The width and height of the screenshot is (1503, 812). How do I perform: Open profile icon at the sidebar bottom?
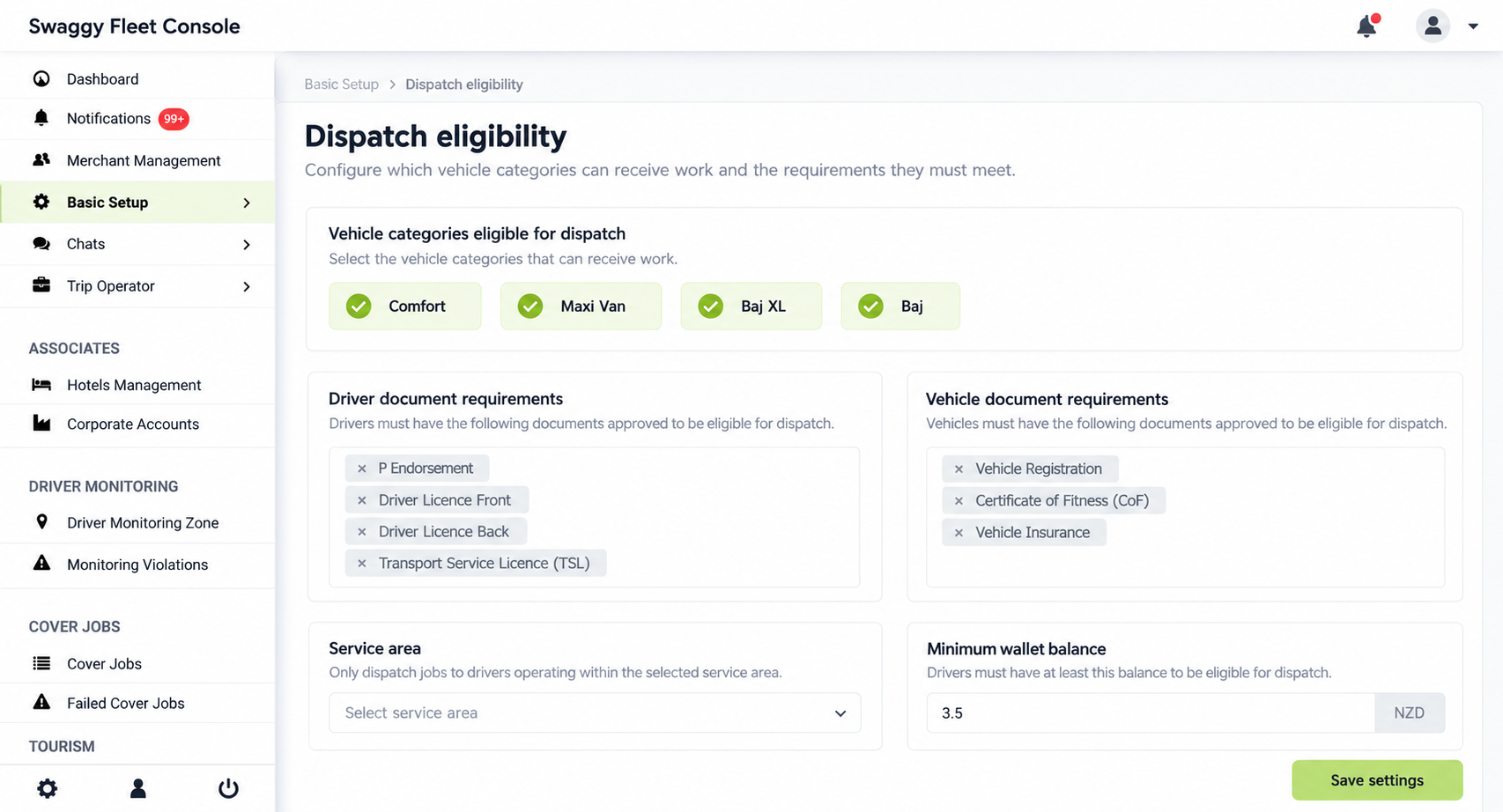(x=138, y=788)
